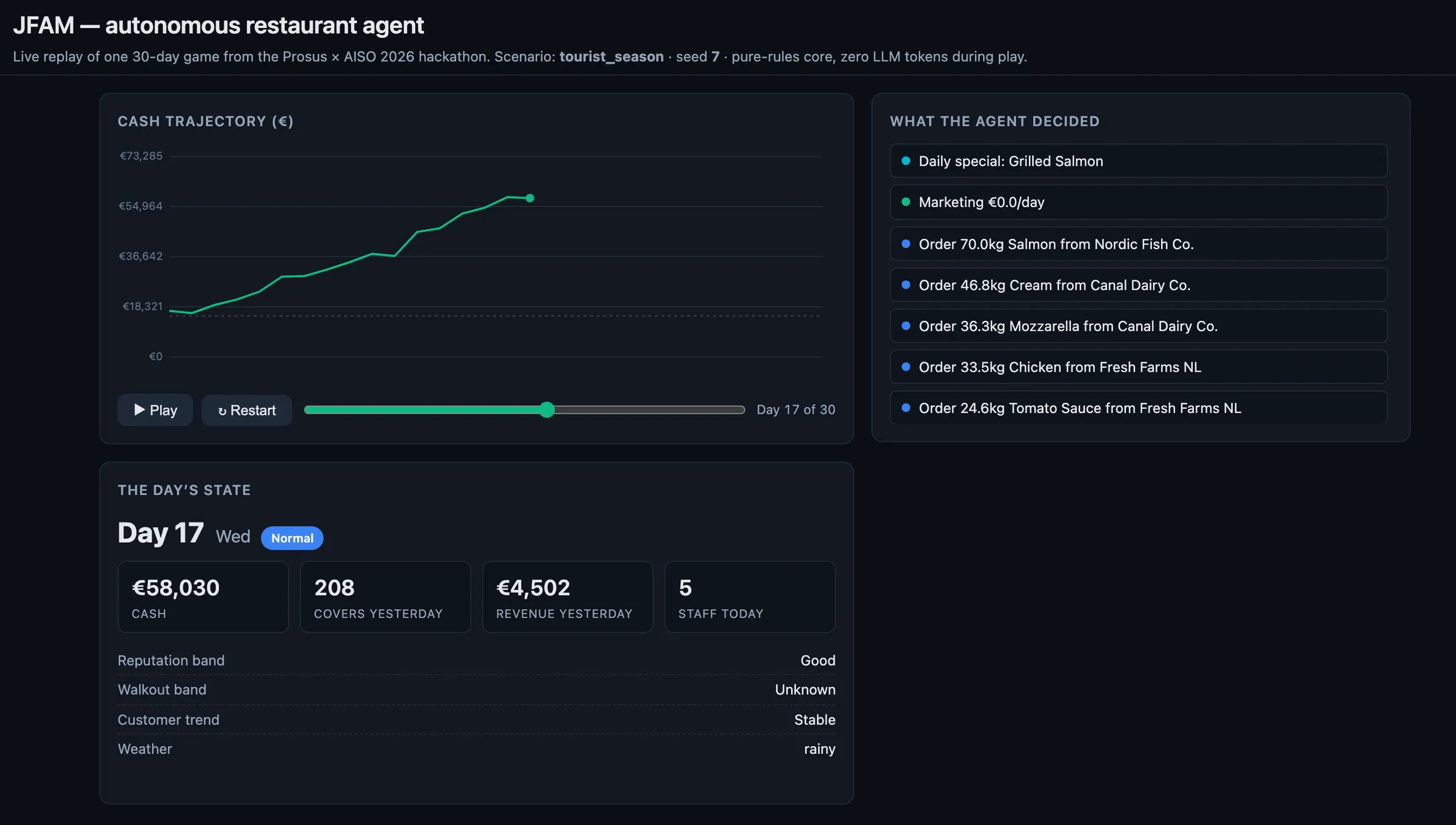Click the €54,964 axis label
This screenshot has width=1456, height=825.
click(141, 206)
